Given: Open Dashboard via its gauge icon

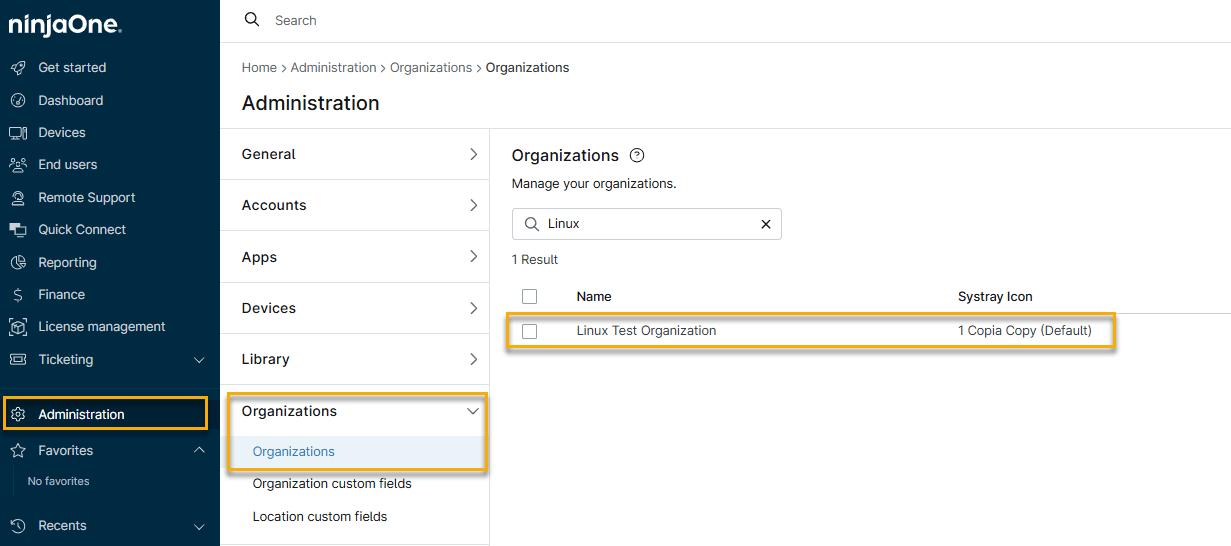Looking at the screenshot, I should pyautogui.click(x=17, y=101).
